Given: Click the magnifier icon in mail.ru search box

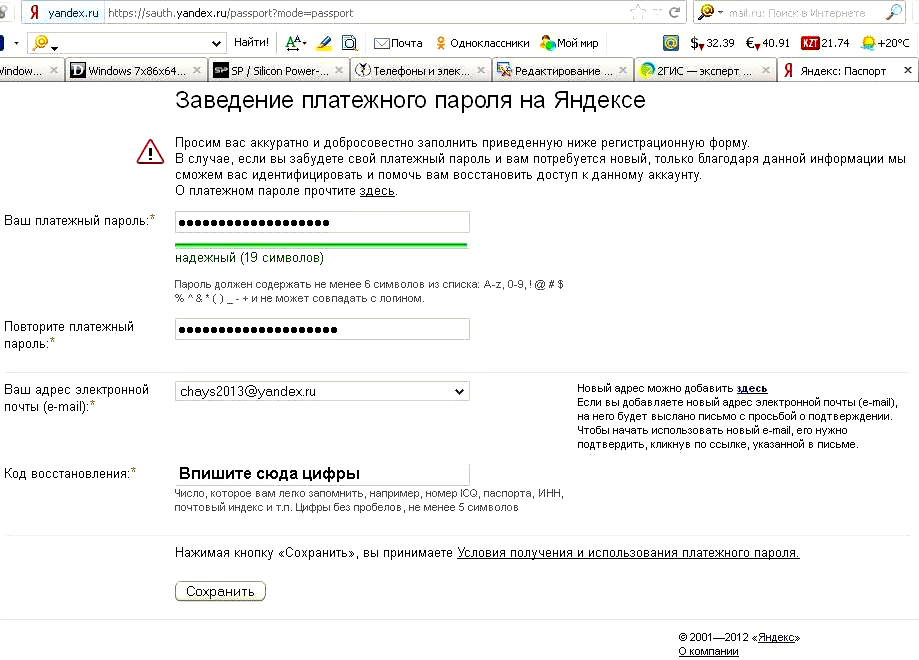Looking at the screenshot, I should click(x=894, y=12).
